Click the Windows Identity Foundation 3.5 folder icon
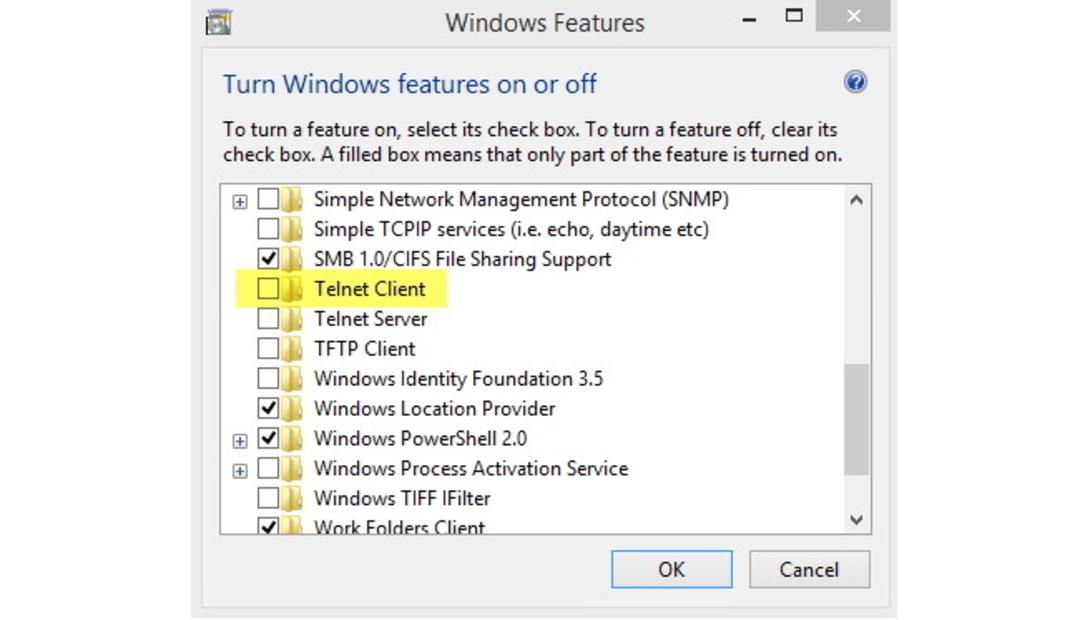The width and height of the screenshot is (1080, 620). pos(292,379)
